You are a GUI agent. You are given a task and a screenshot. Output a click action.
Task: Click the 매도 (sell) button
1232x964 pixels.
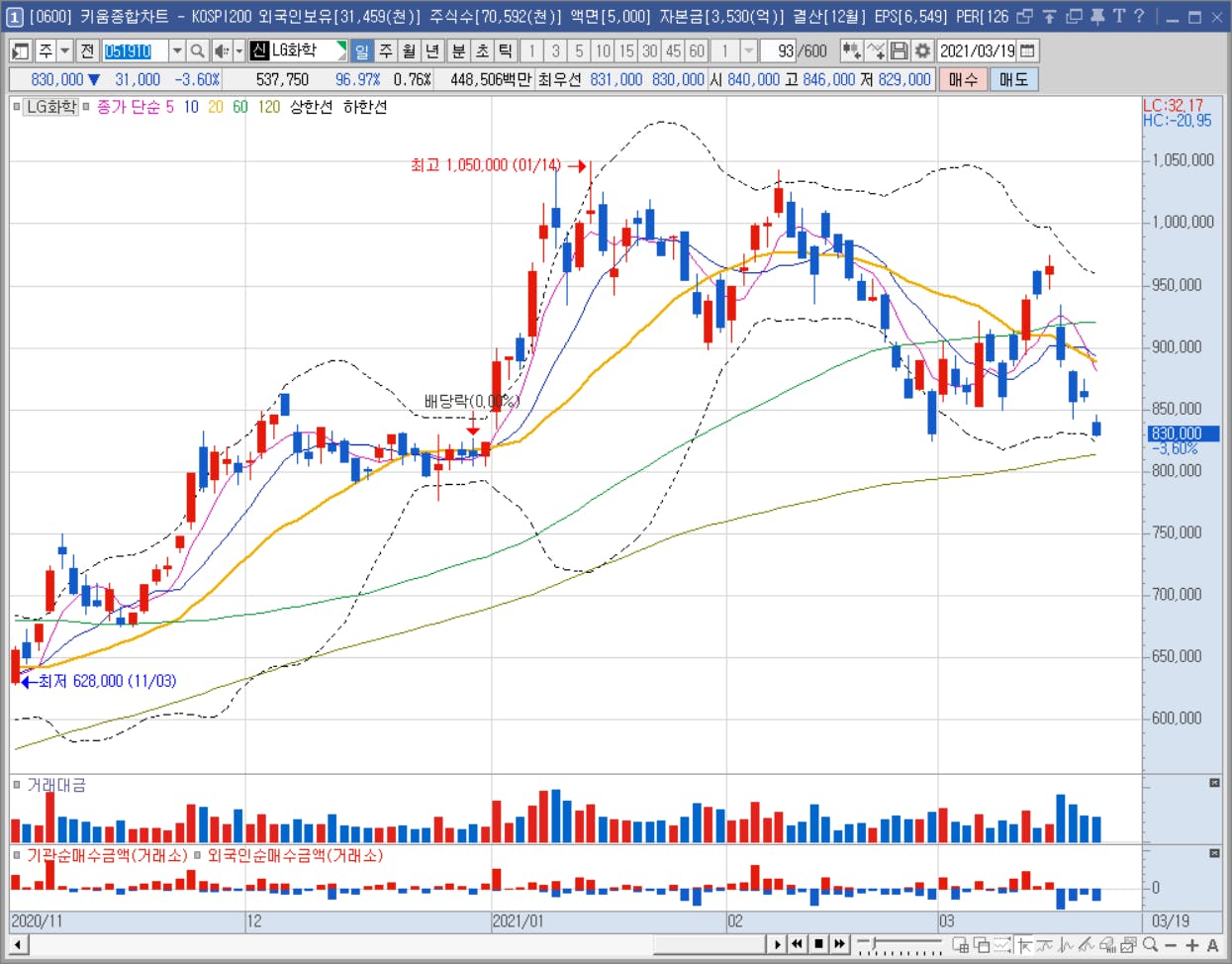[x=1013, y=79]
